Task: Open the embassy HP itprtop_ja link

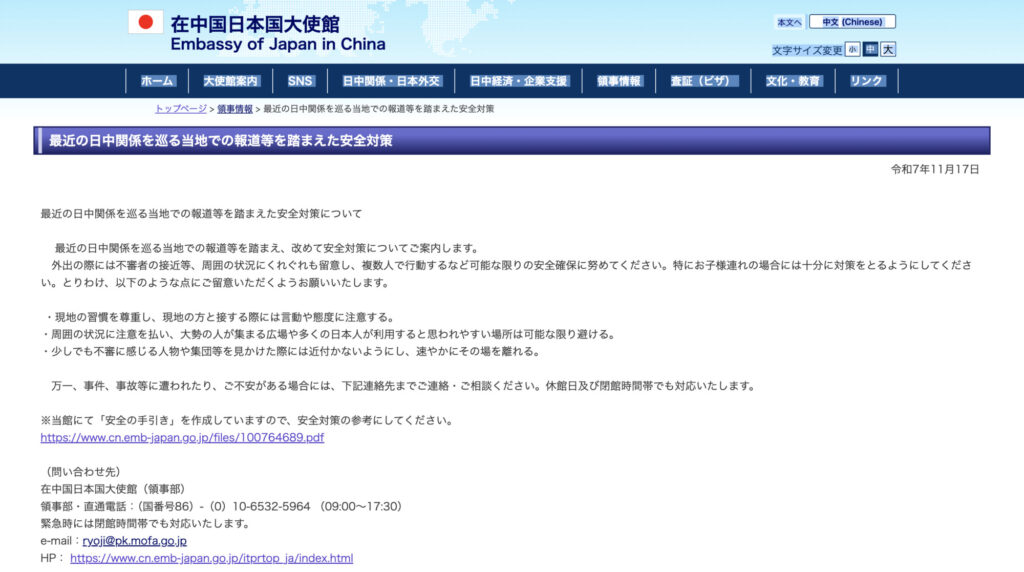Action: click(211, 558)
